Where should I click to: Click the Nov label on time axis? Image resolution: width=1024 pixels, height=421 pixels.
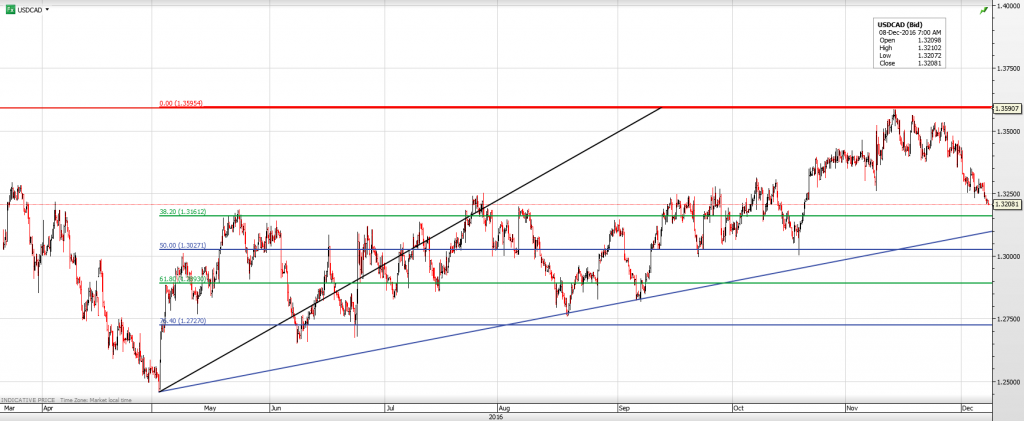(x=851, y=408)
